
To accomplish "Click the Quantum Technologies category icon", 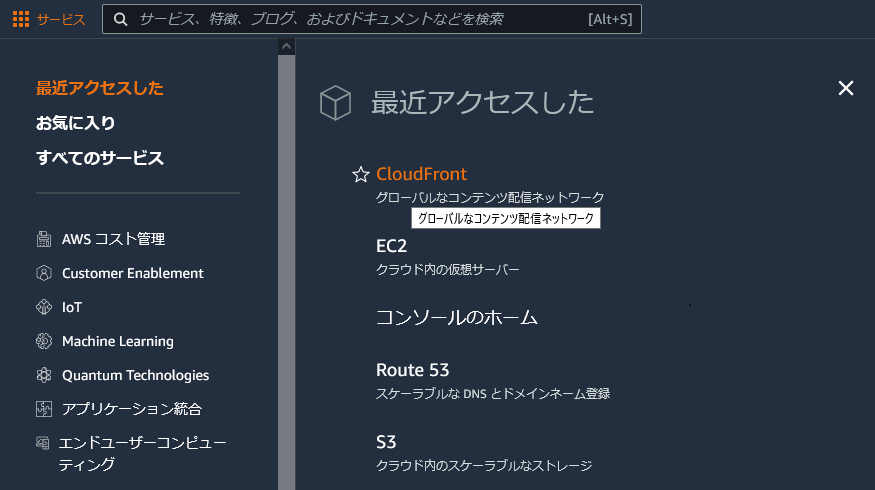I will tap(43, 375).
